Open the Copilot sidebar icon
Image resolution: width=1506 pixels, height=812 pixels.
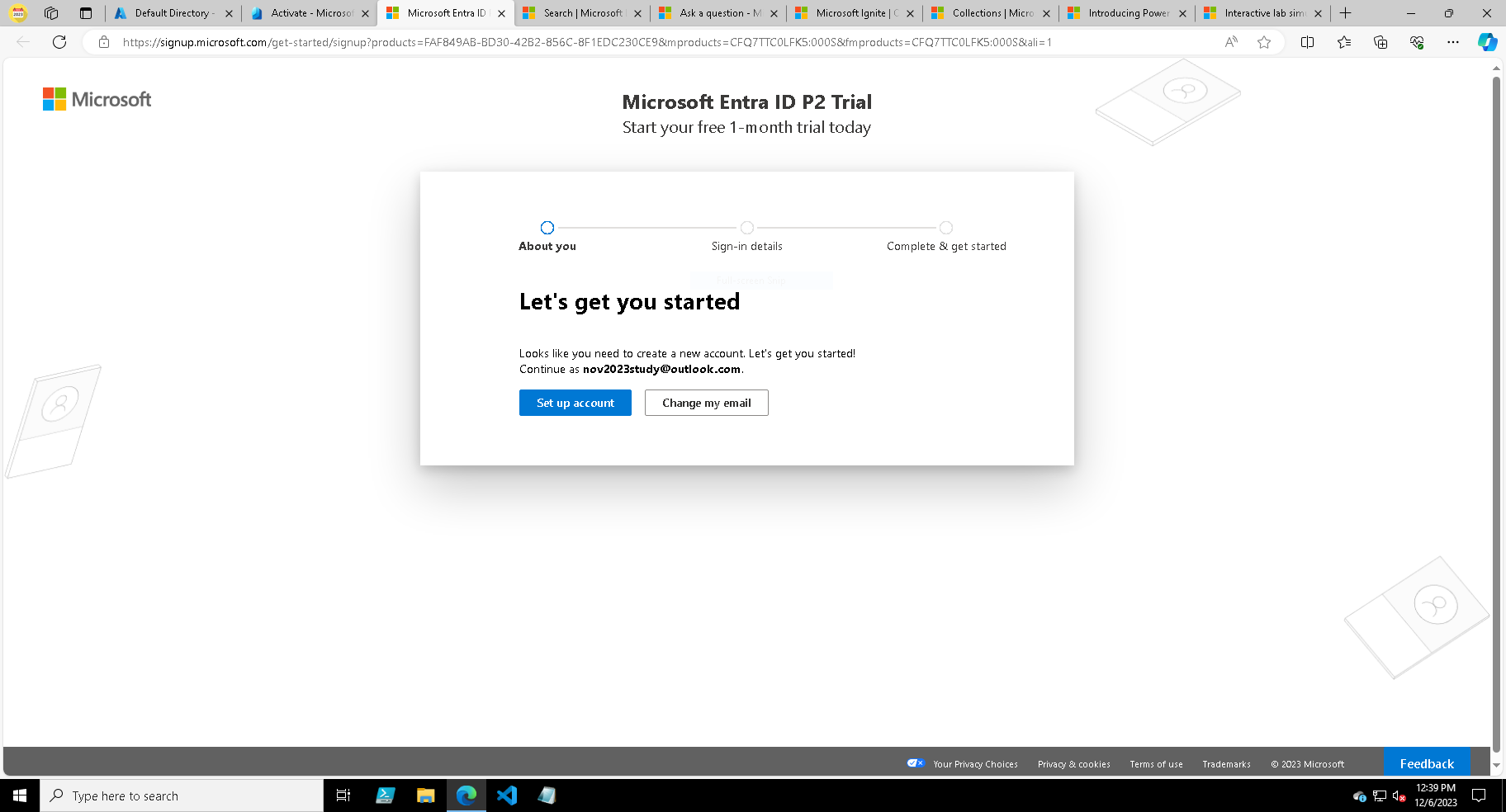coord(1488,42)
